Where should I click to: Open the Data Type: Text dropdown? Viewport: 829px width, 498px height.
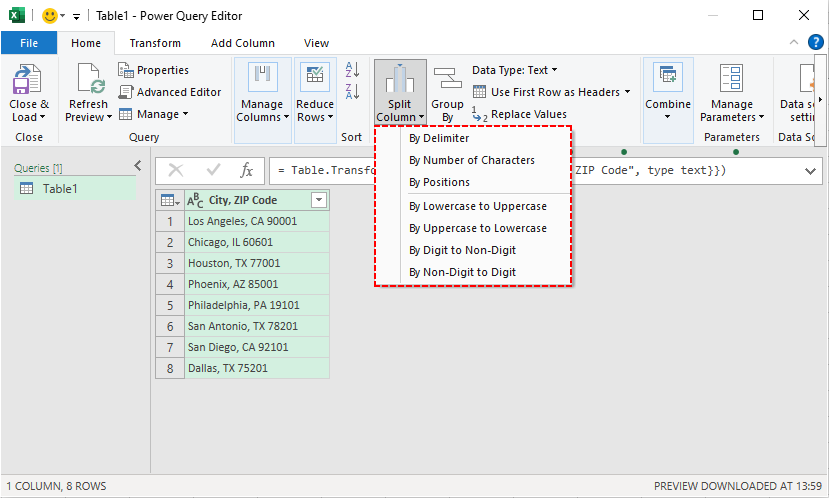[x=515, y=70]
